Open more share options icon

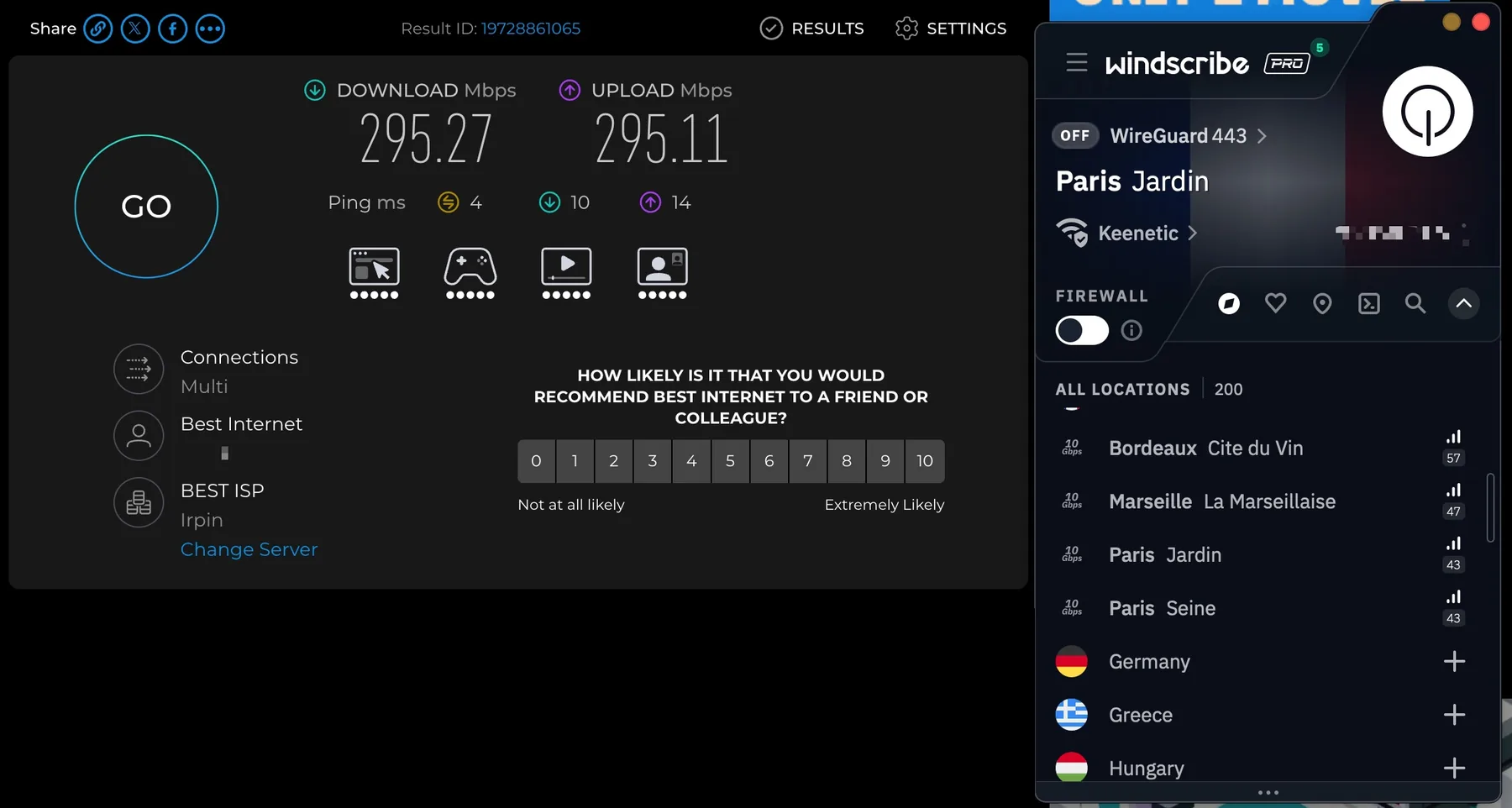210,29
